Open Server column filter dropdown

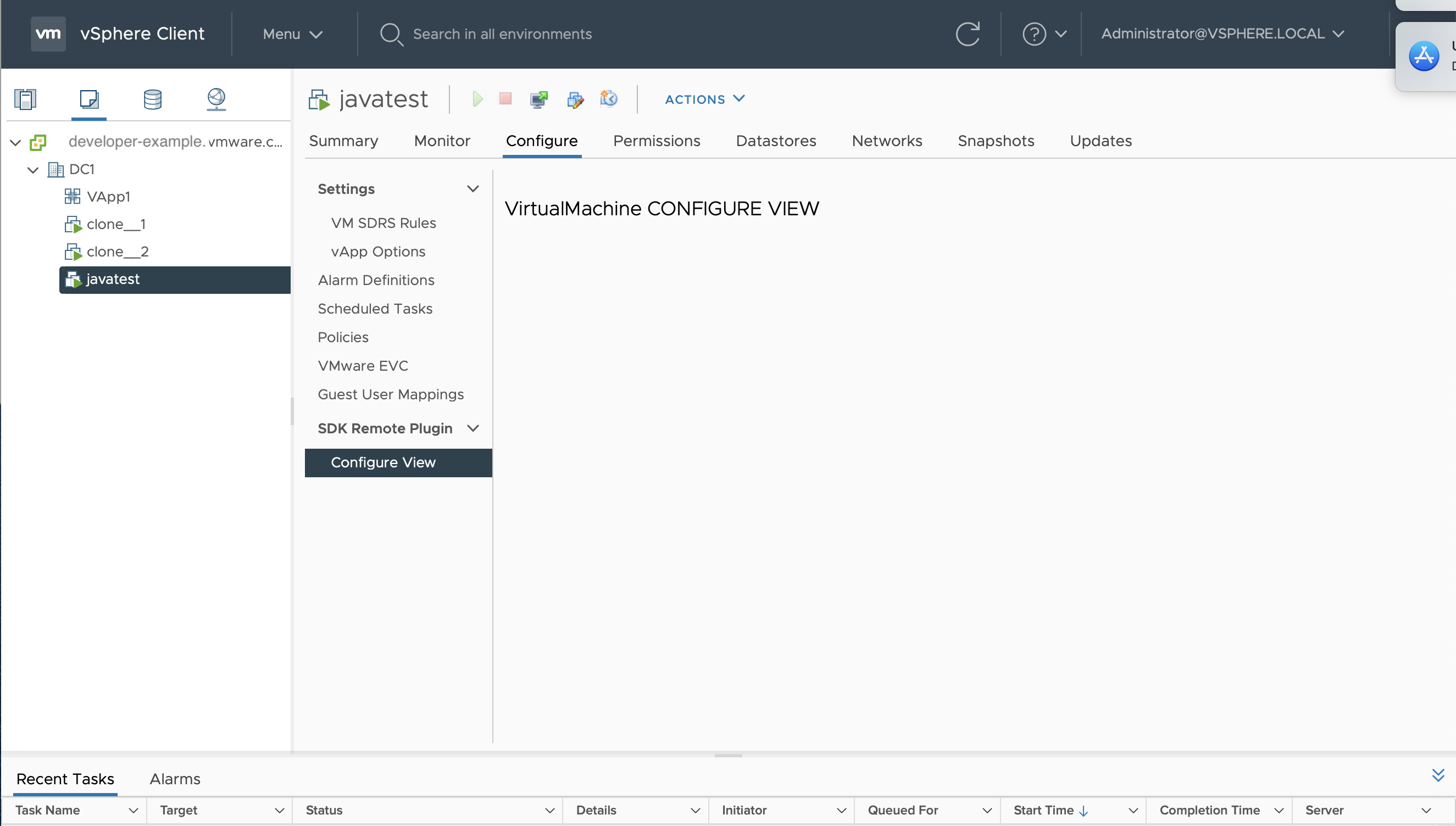1426,811
